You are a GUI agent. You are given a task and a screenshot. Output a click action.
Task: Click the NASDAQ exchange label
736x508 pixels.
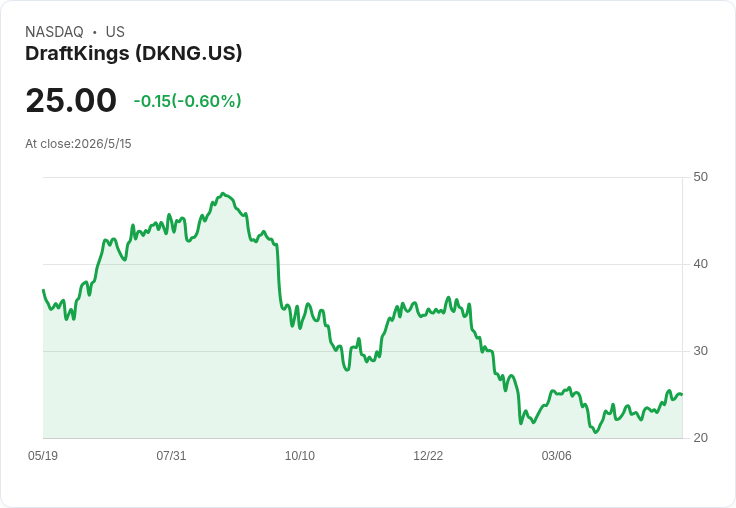(x=54, y=32)
